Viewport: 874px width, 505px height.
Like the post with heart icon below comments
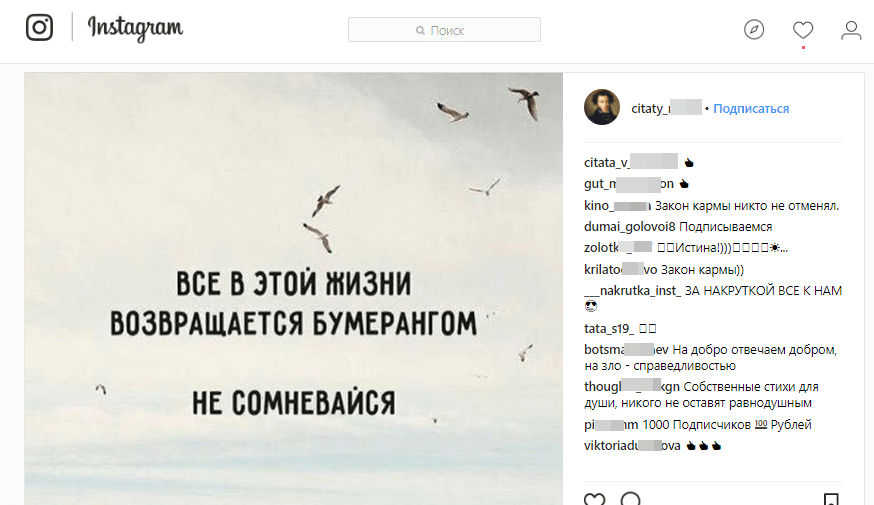point(595,499)
